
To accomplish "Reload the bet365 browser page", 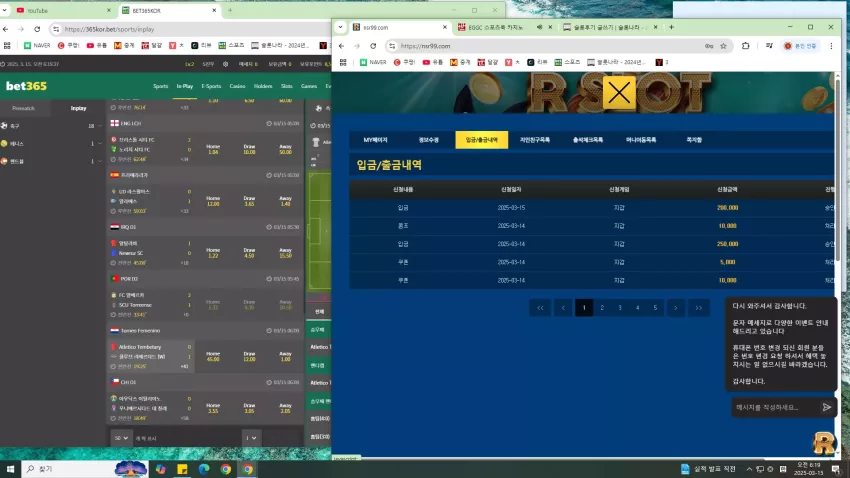I will [x=37, y=29].
